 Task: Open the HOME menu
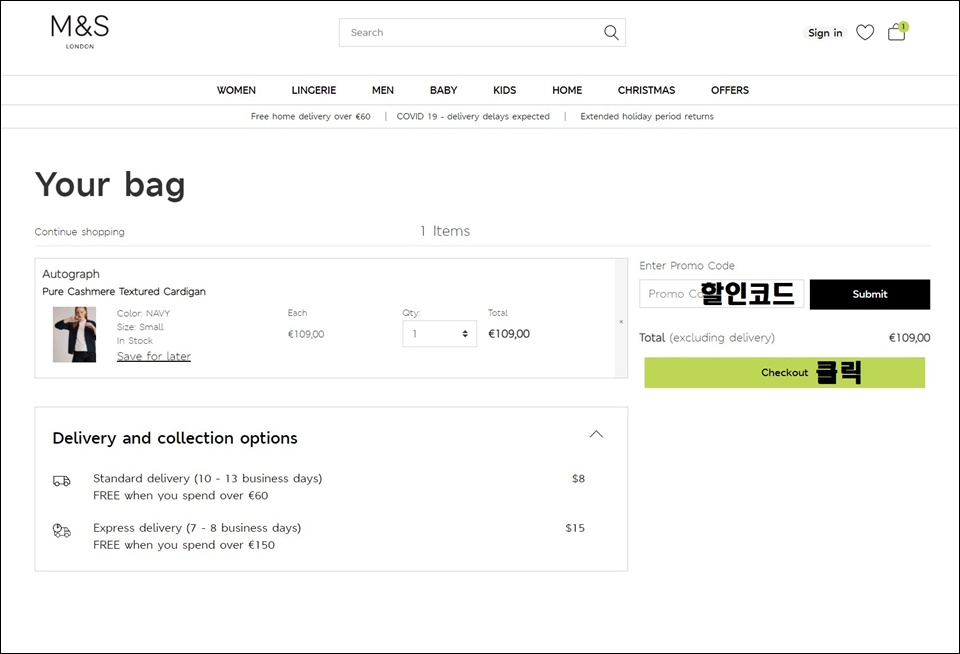point(567,90)
